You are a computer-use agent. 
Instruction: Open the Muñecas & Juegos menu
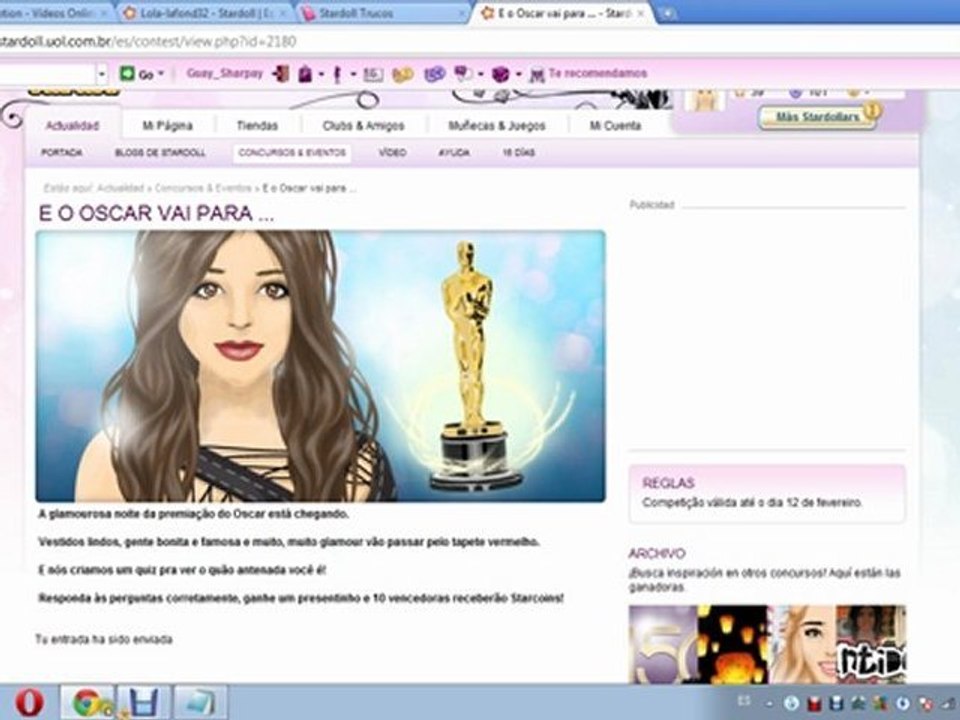(x=497, y=126)
